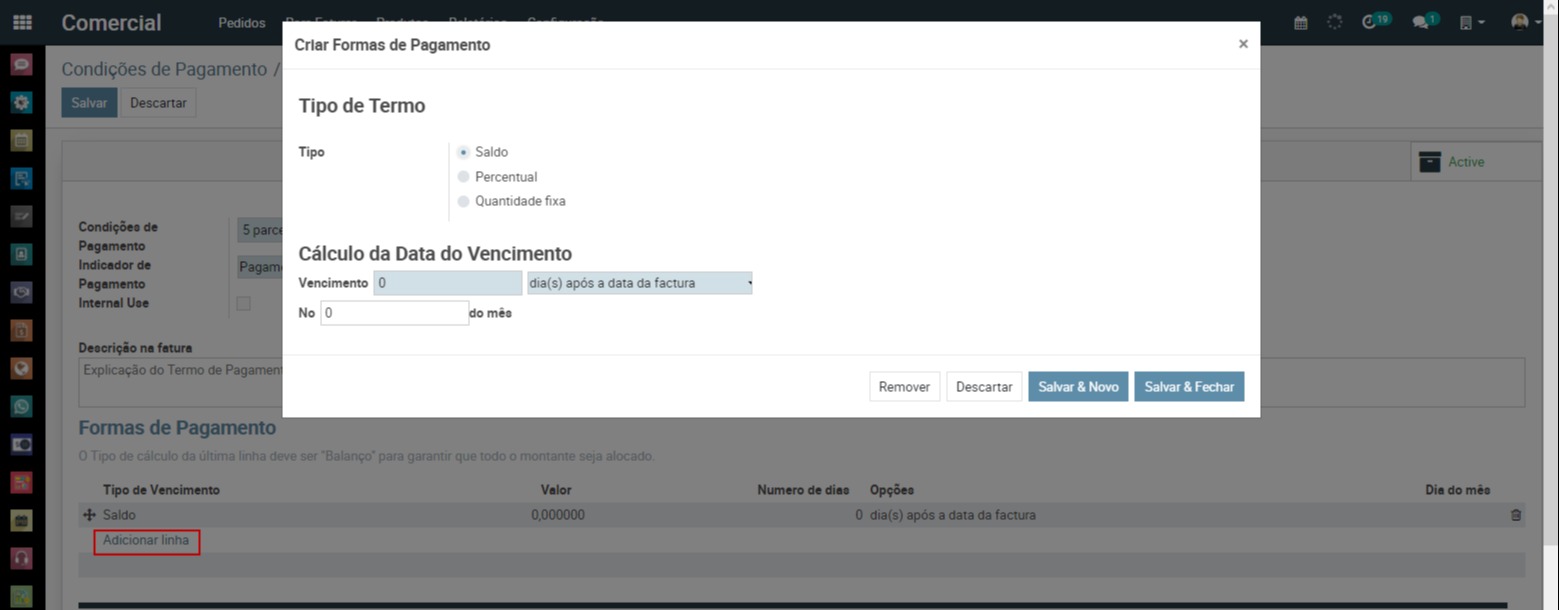The image size is (1559, 610).
Task: Click the Vencimento days input field
Action: [x=447, y=284]
